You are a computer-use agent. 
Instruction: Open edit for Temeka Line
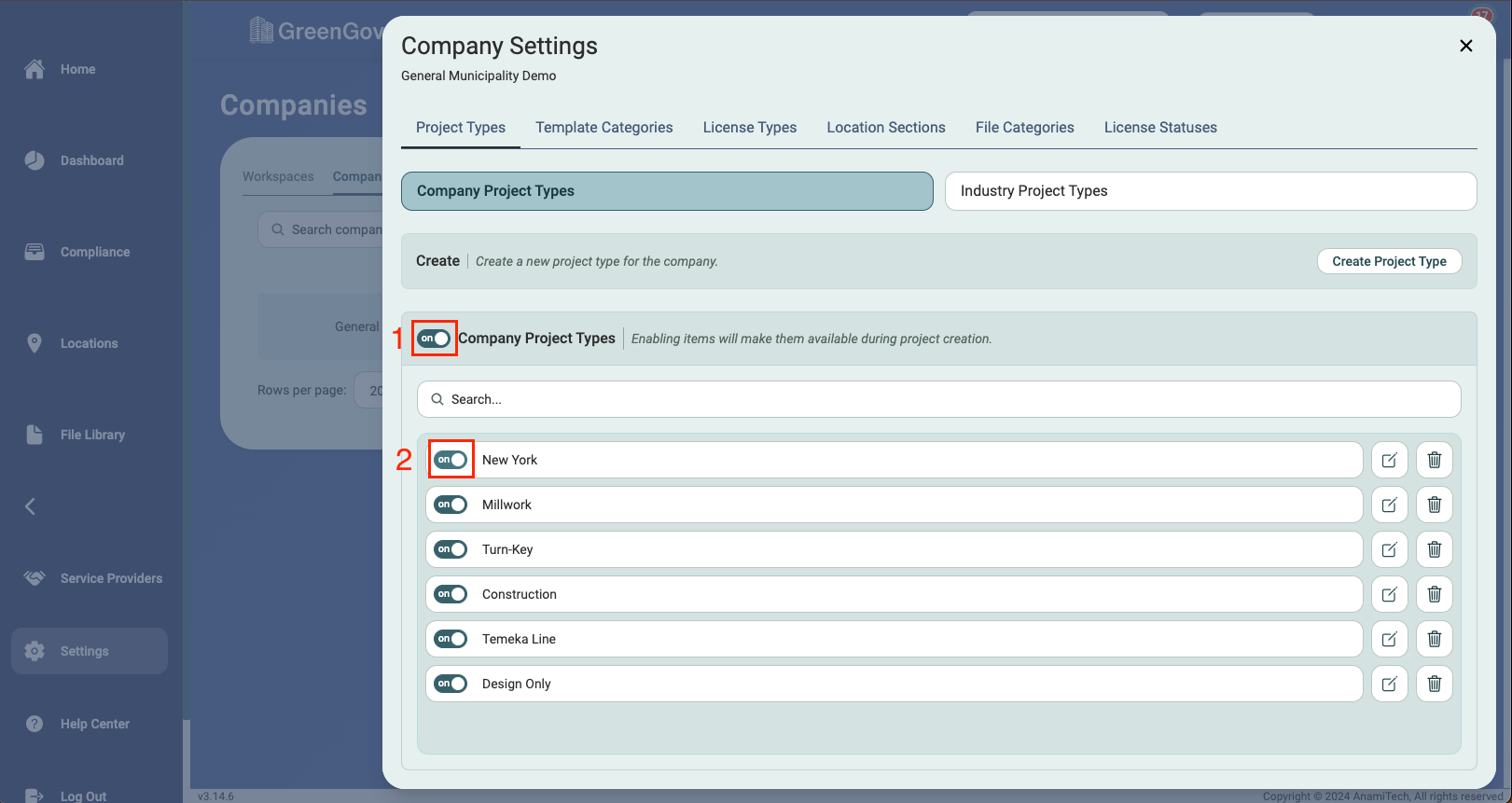(x=1389, y=639)
